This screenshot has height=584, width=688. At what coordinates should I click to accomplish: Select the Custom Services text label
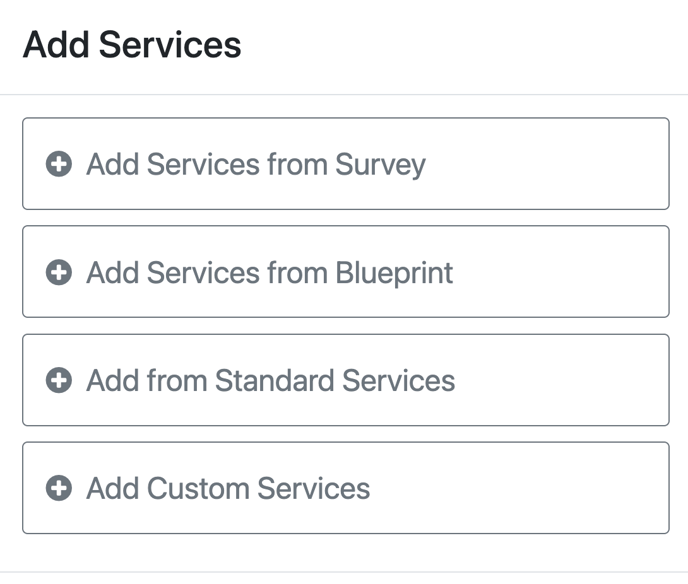coord(228,488)
